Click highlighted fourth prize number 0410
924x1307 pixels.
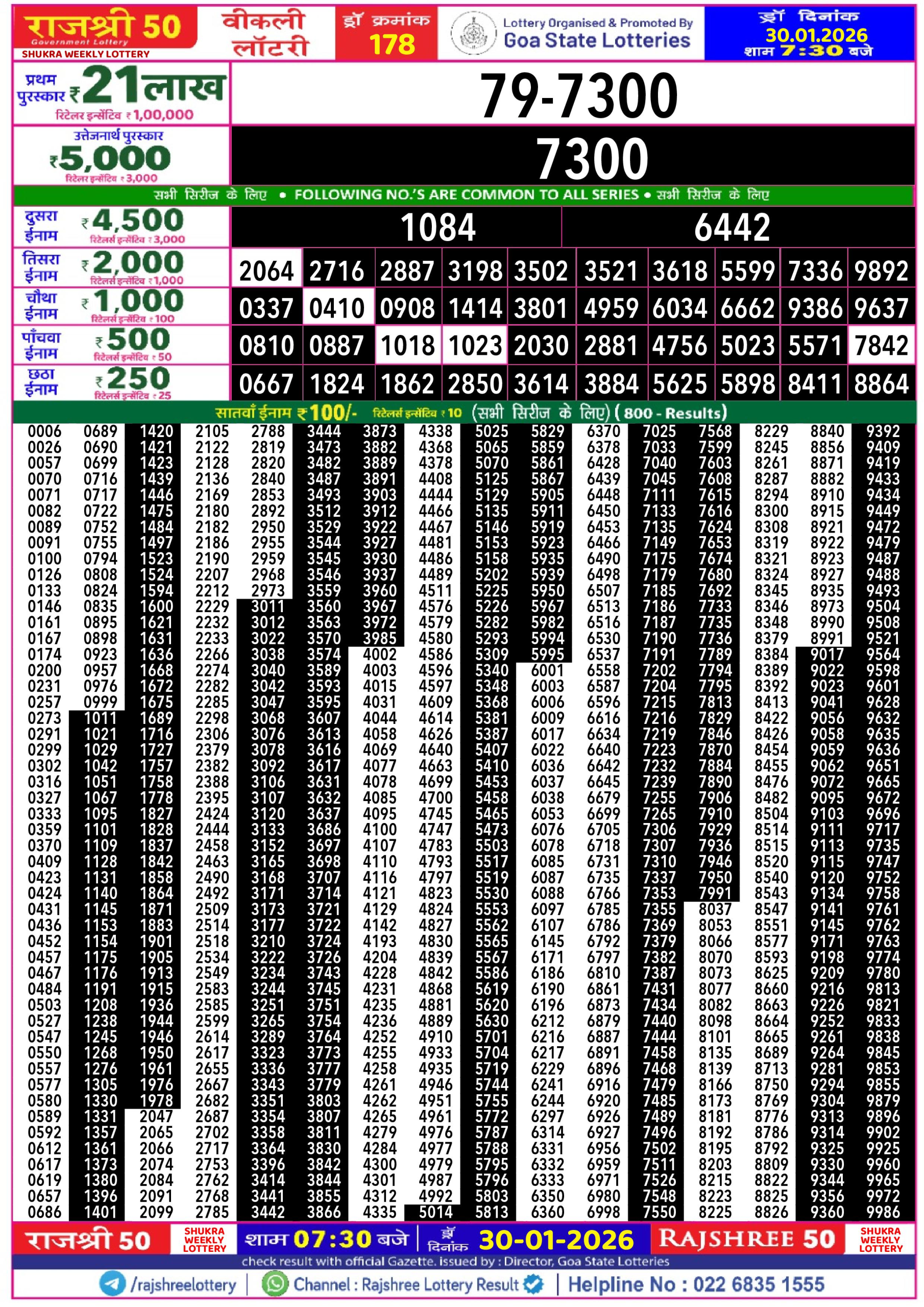pos(336,308)
